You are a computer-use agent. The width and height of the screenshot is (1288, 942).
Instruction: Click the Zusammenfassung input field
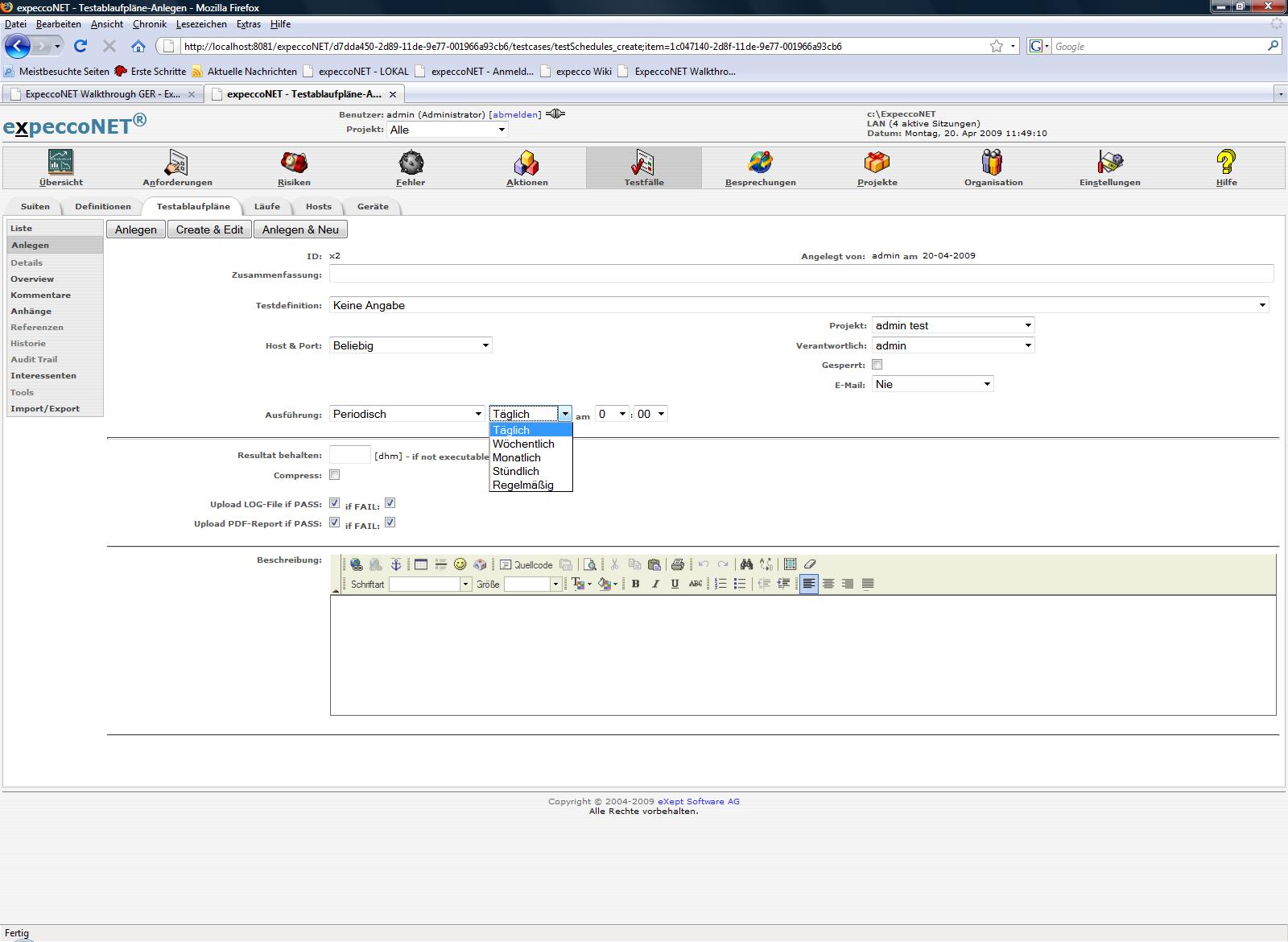coord(801,275)
